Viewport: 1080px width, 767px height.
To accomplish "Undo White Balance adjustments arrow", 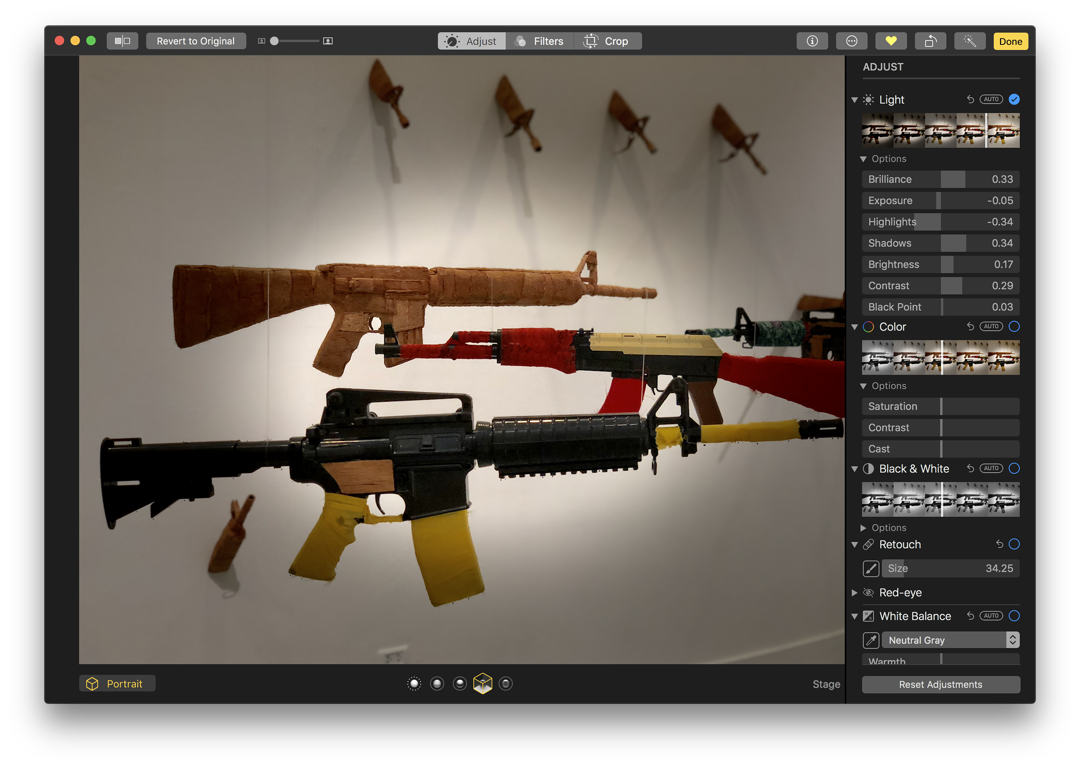I will coord(970,616).
